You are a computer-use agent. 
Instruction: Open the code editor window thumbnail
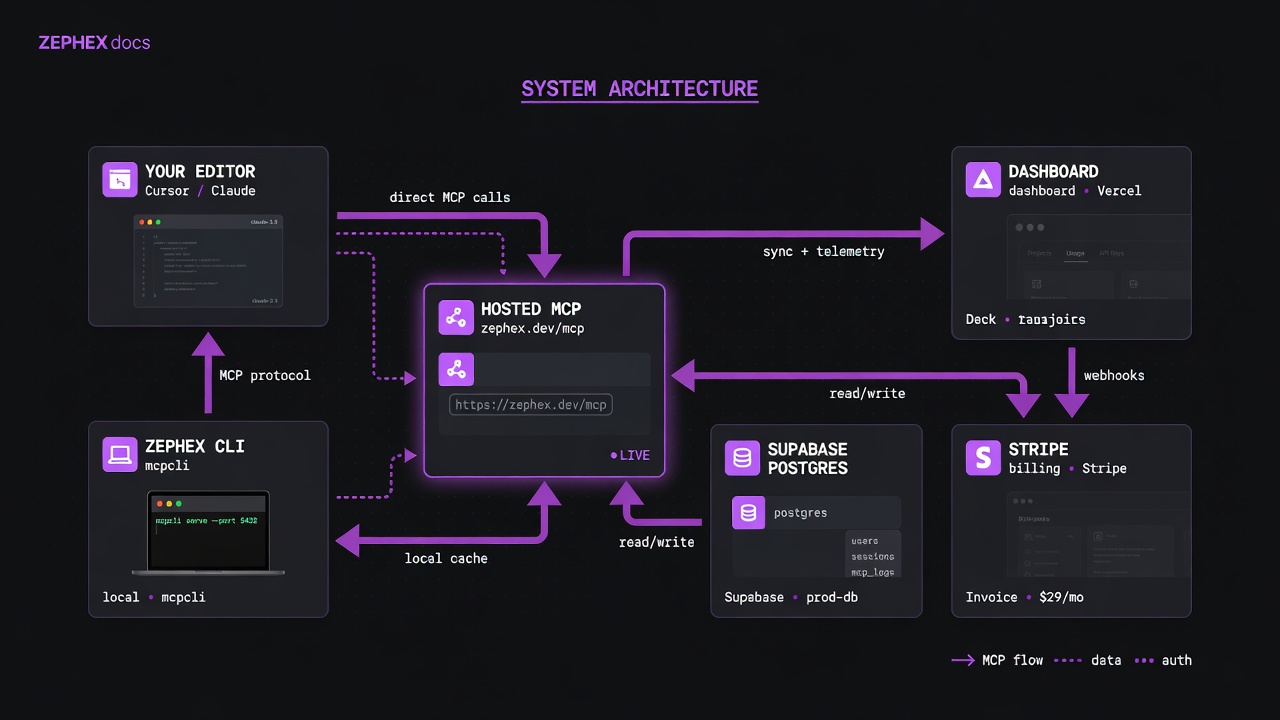pos(208,260)
